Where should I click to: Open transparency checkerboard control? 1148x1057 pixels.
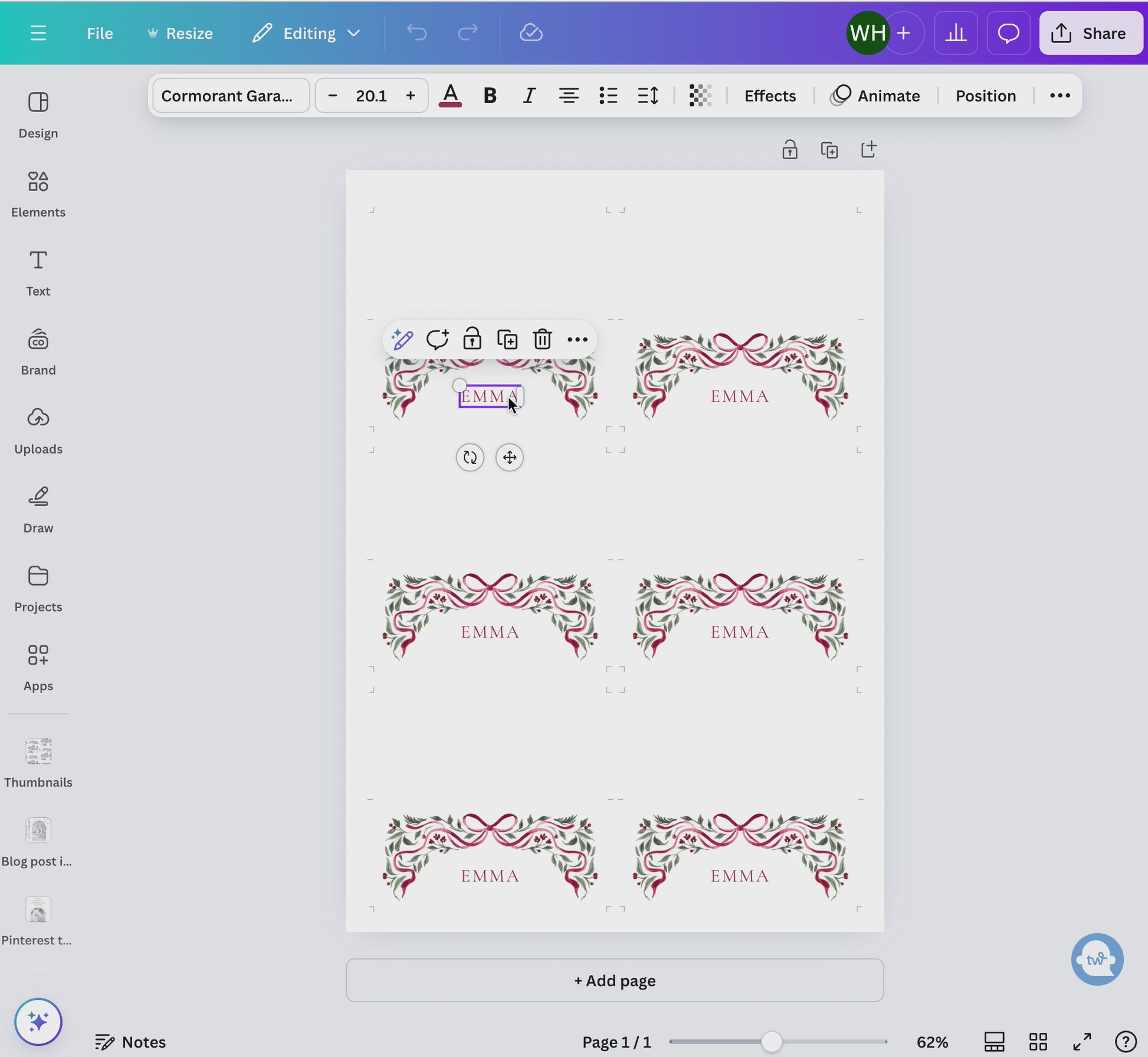[700, 96]
